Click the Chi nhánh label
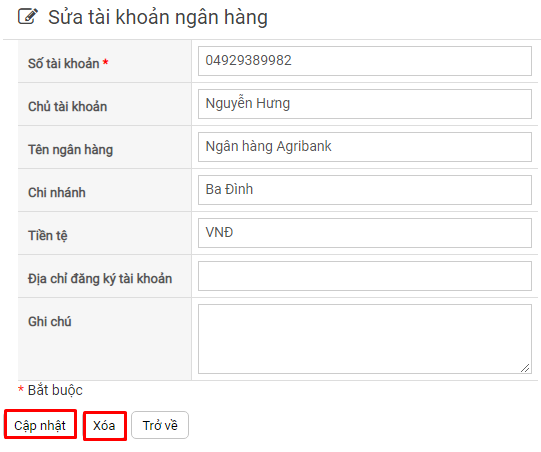This screenshot has height=452, width=541. point(57,193)
